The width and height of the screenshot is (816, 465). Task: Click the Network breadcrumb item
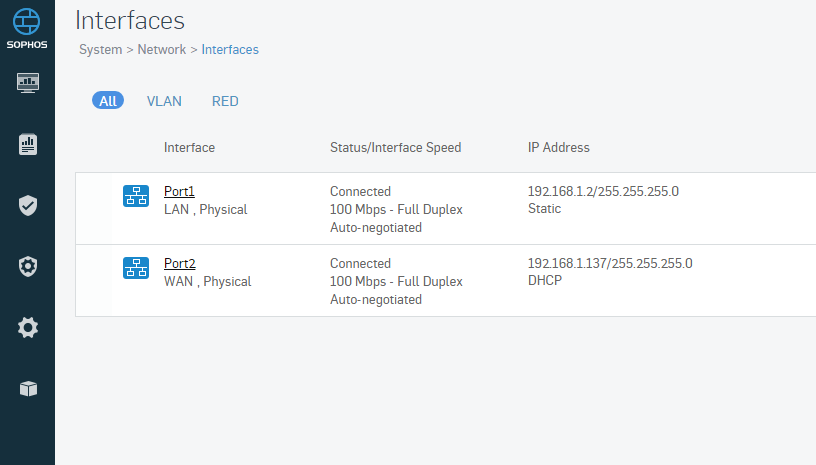161,49
